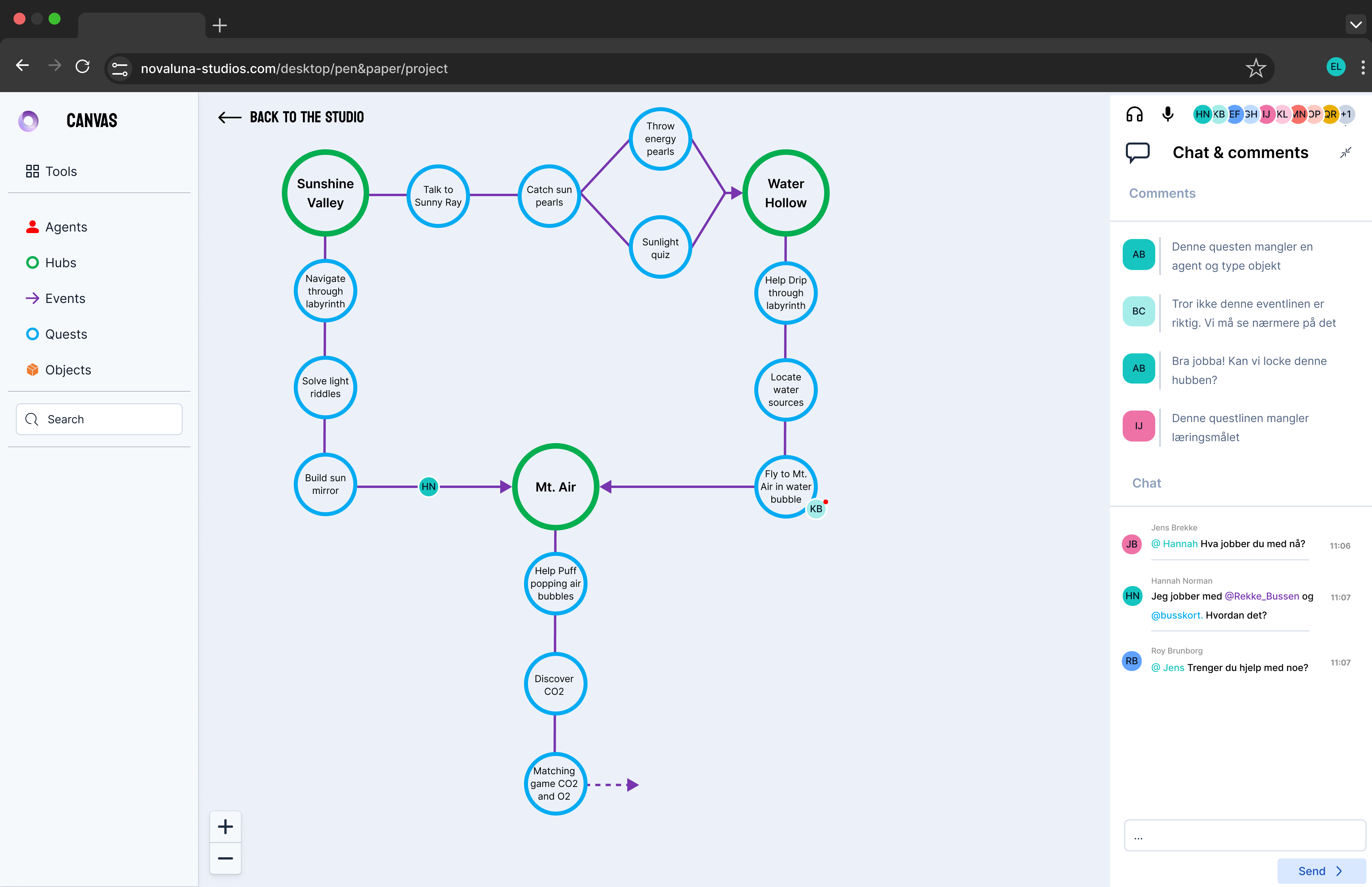Viewport: 1372px width, 887px height.
Task: Select the Objects cube icon
Action: tap(32, 370)
